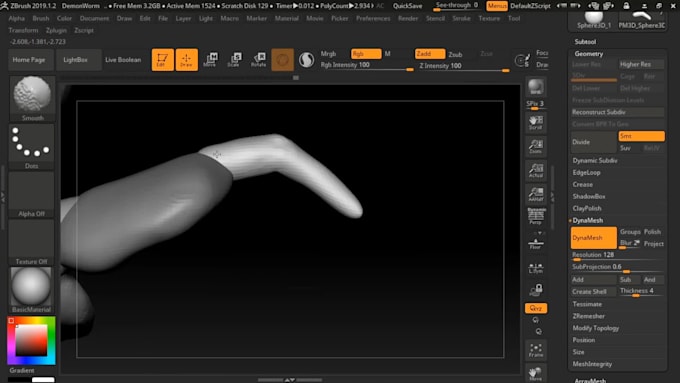Click Live Boolean button

[x=123, y=60]
